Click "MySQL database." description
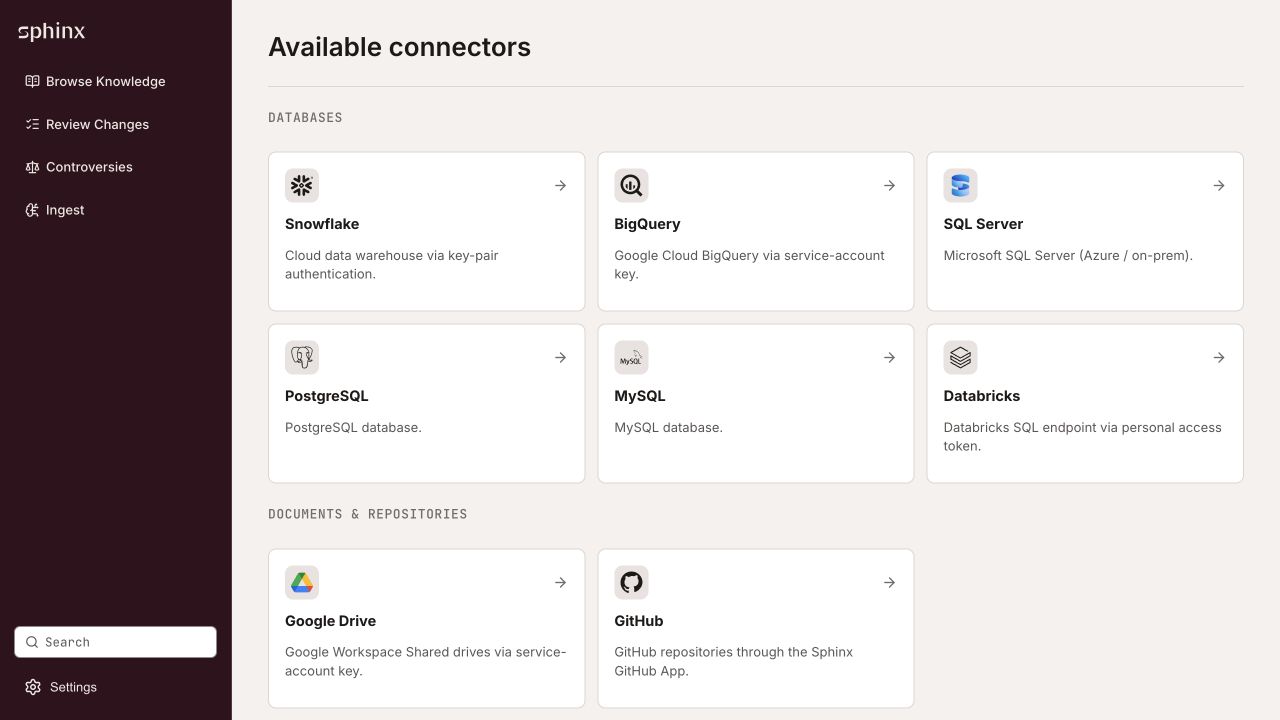The image size is (1280, 720). click(668, 427)
